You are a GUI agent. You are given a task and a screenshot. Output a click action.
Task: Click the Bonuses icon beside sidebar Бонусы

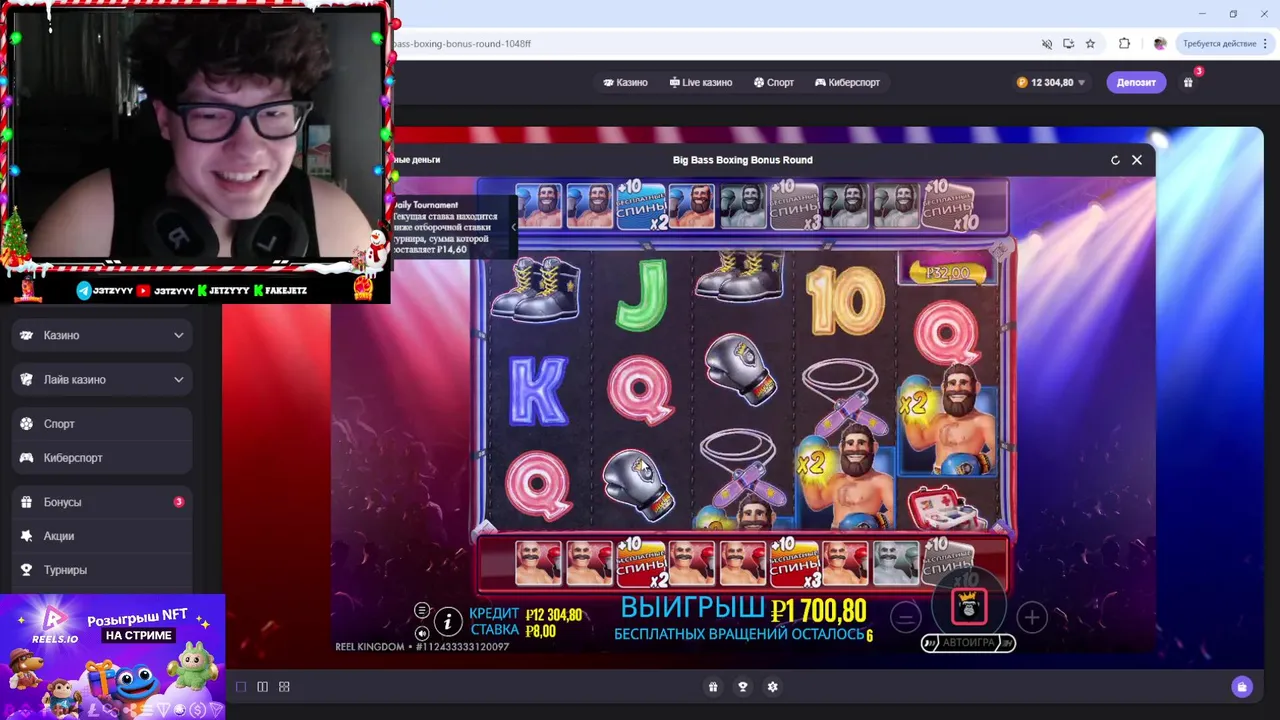click(x=27, y=502)
